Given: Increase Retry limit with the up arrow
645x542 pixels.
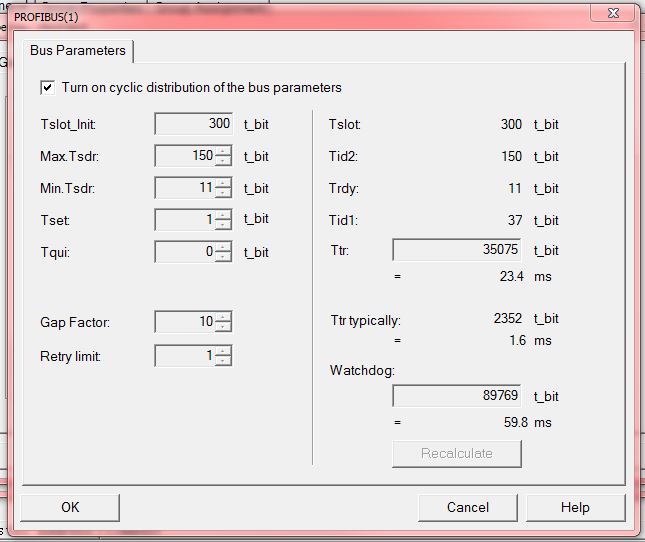Looking at the screenshot, I should coord(223,350).
